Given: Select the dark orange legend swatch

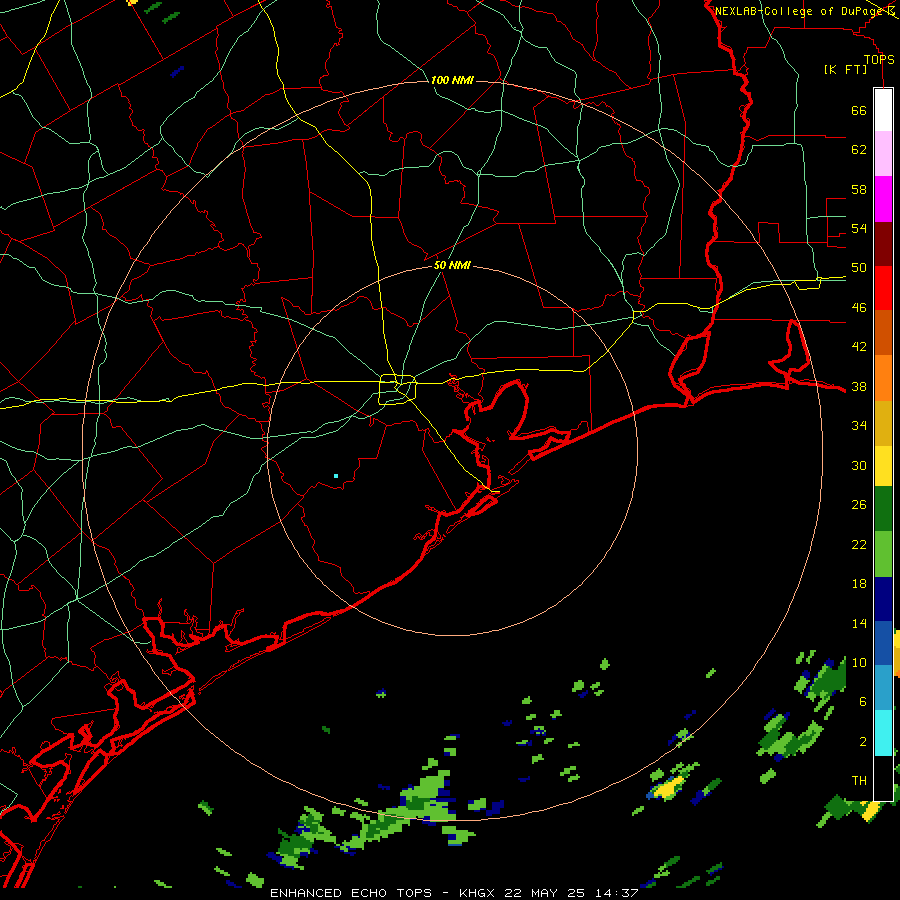Looking at the screenshot, I should click(x=883, y=333).
